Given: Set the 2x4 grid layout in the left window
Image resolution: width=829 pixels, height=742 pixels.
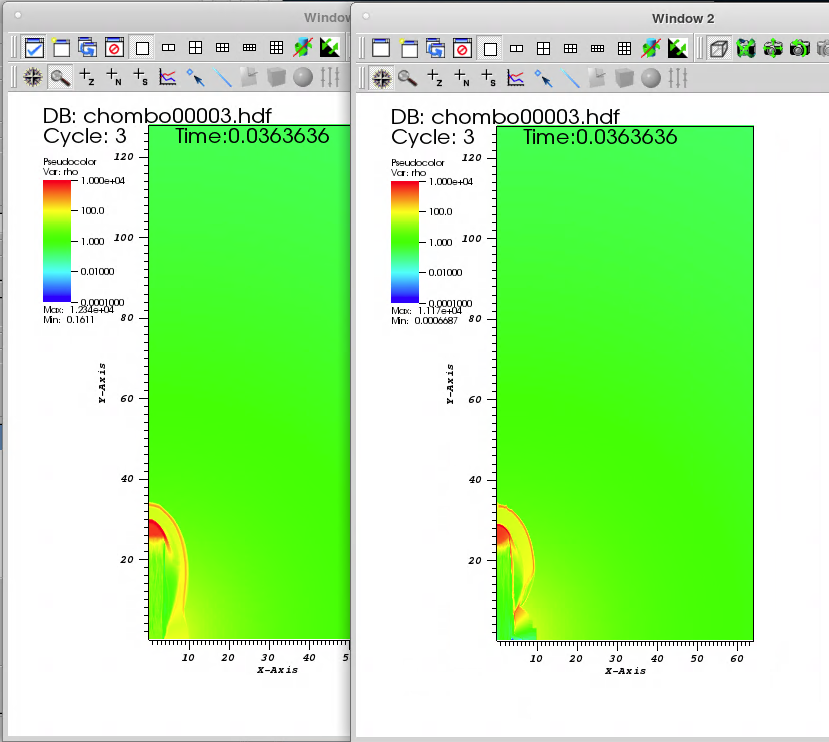Looking at the screenshot, I should 250,48.
